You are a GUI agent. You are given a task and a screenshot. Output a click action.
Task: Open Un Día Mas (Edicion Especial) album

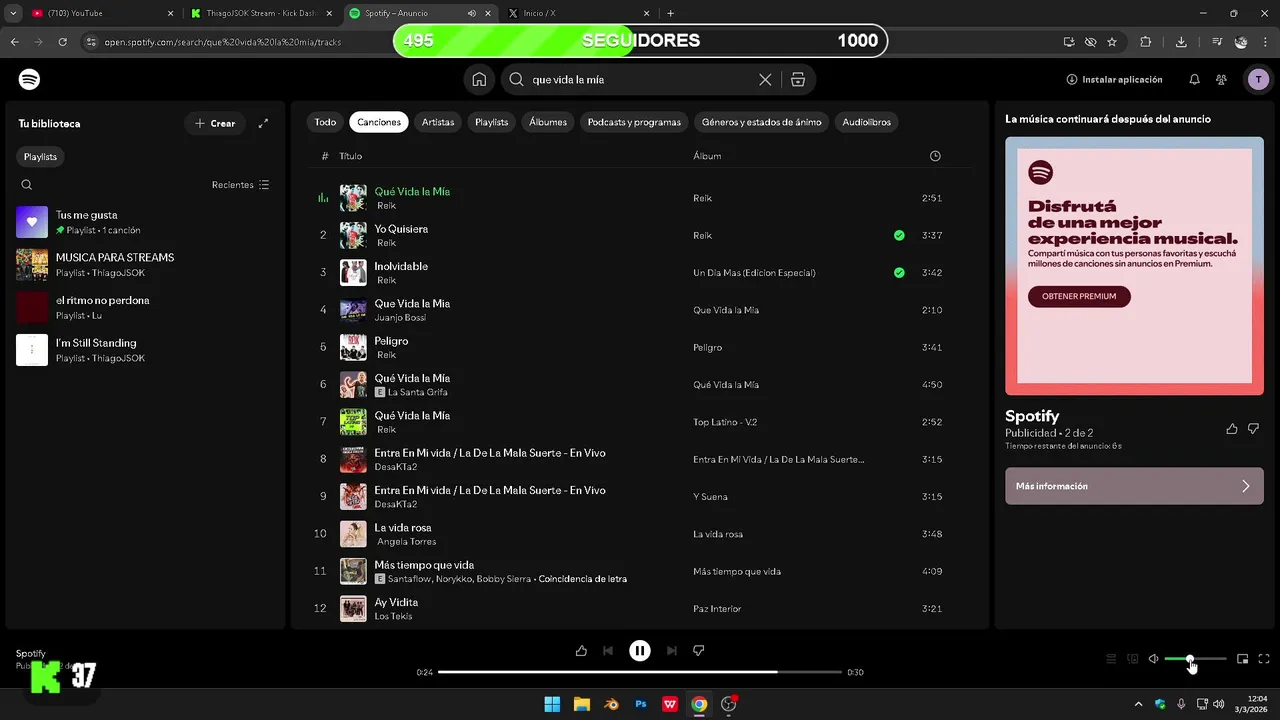tap(754, 273)
